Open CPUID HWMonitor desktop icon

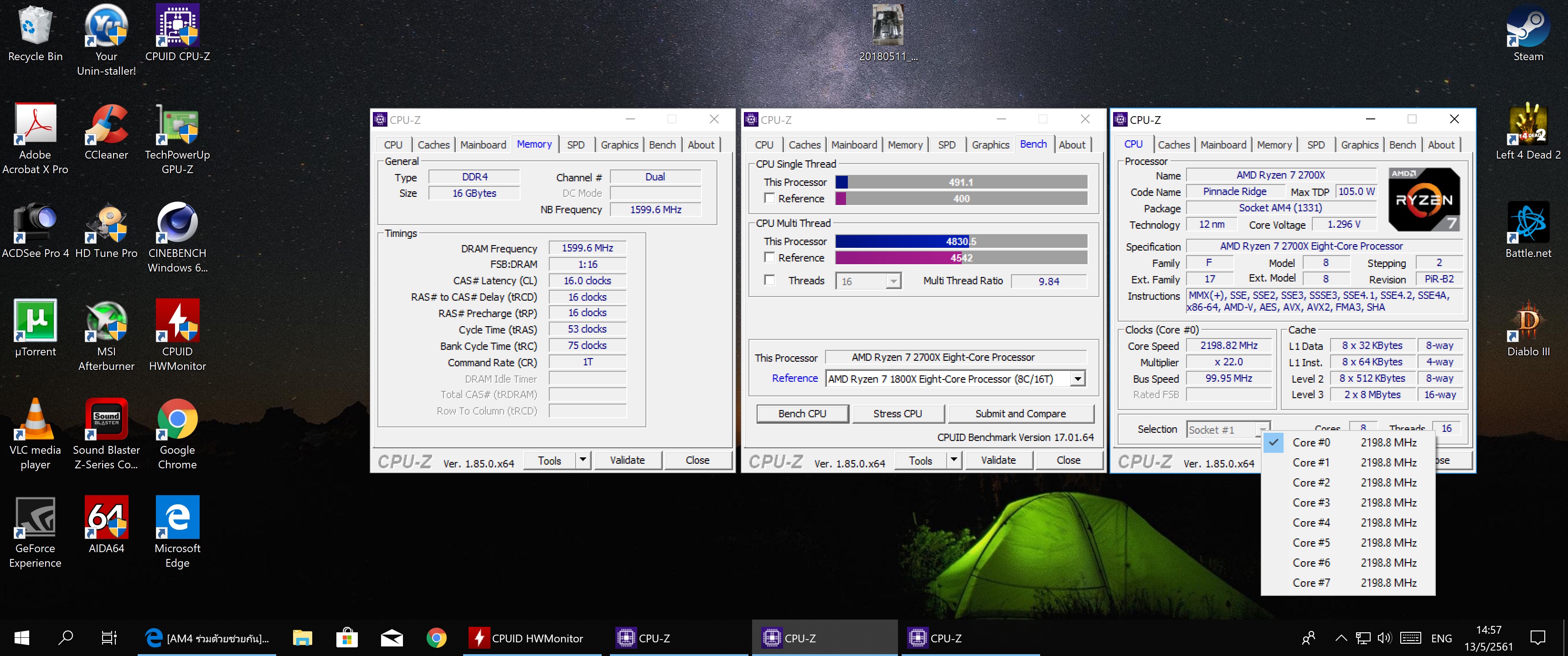tap(177, 335)
